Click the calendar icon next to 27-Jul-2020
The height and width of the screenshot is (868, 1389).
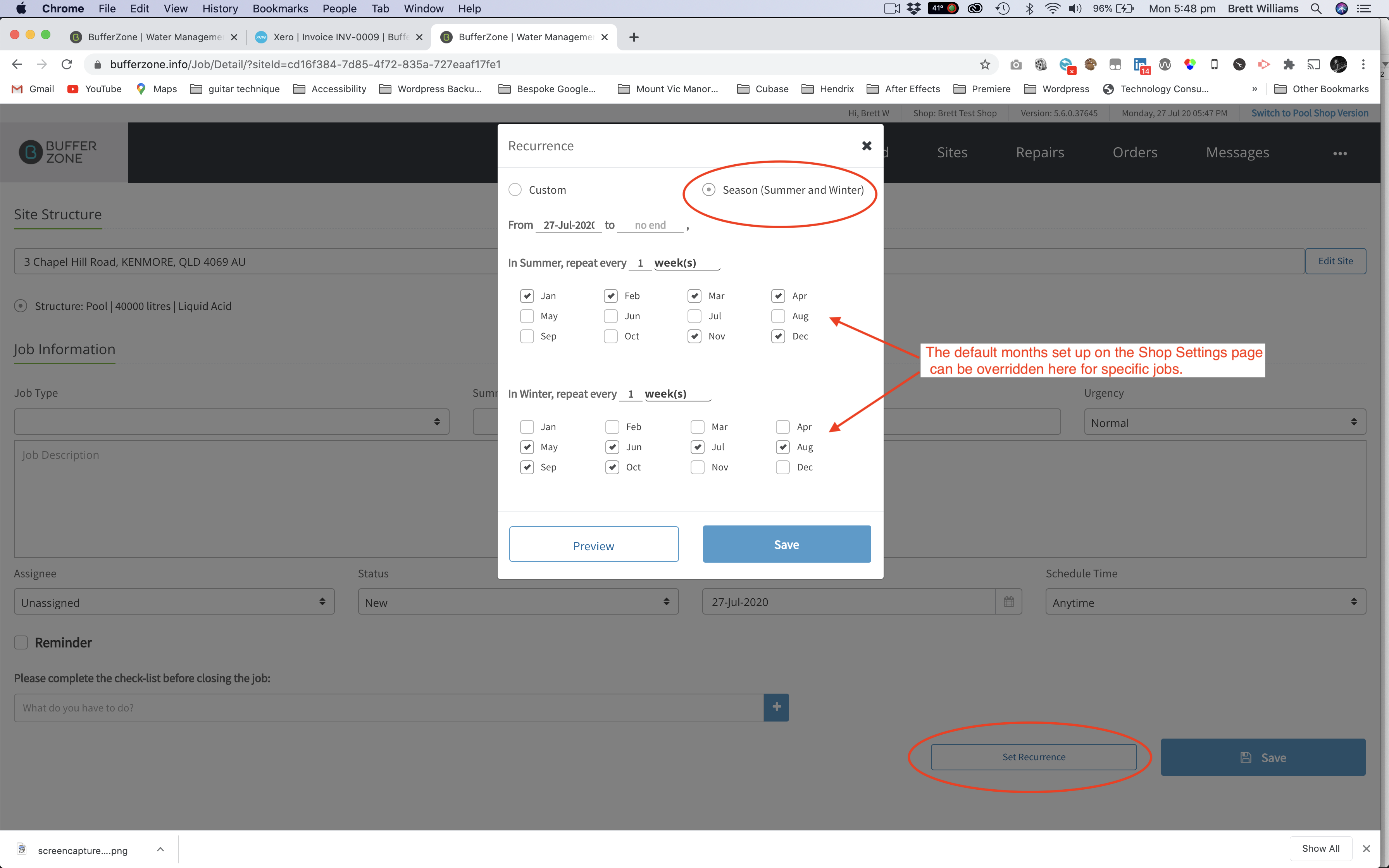click(1008, 602)
